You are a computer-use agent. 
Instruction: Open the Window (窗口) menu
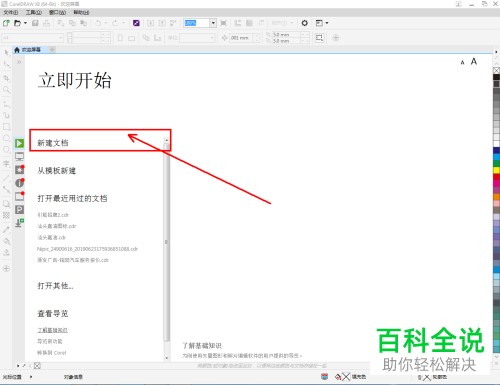tap(57, 13)
